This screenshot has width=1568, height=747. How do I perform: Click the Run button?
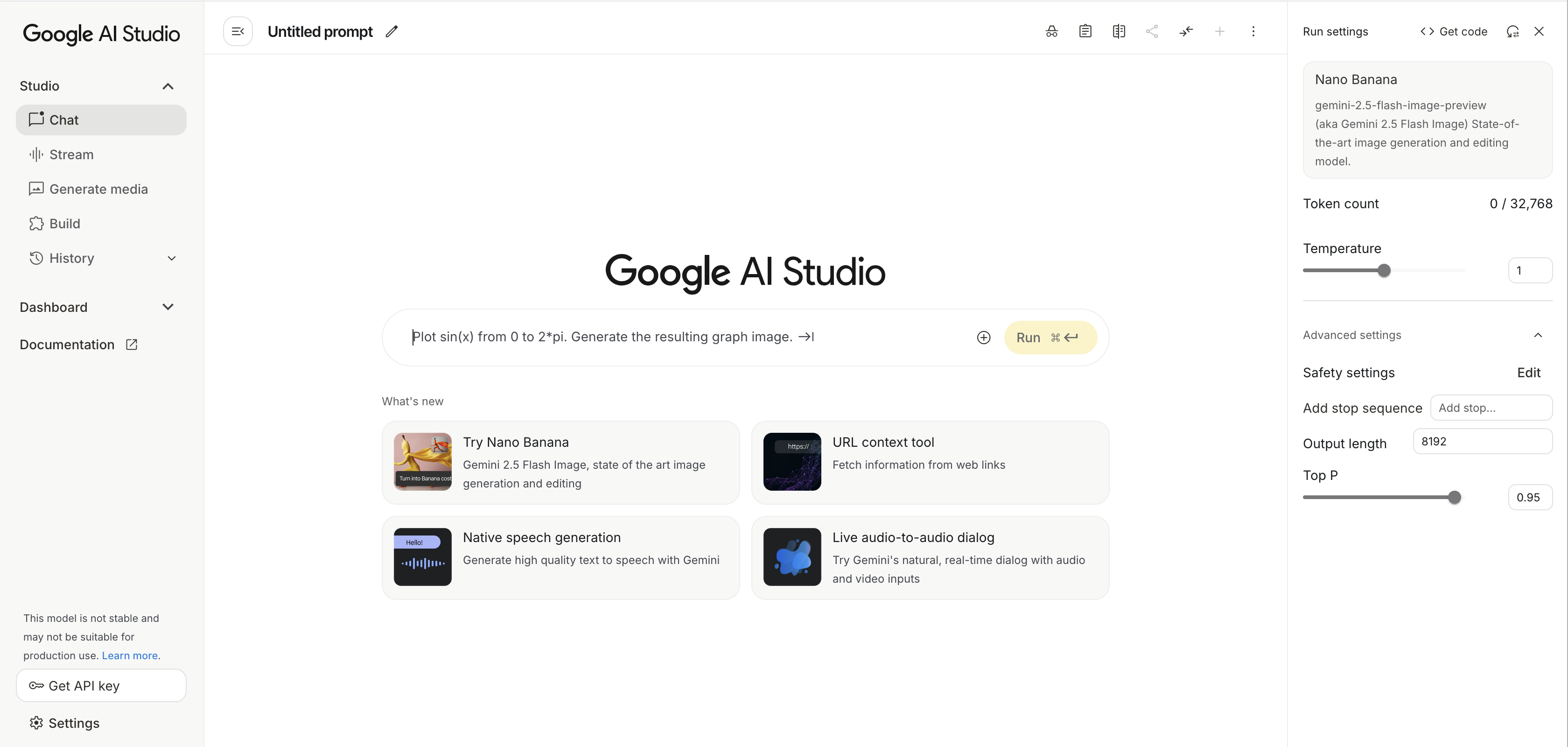1050,338
